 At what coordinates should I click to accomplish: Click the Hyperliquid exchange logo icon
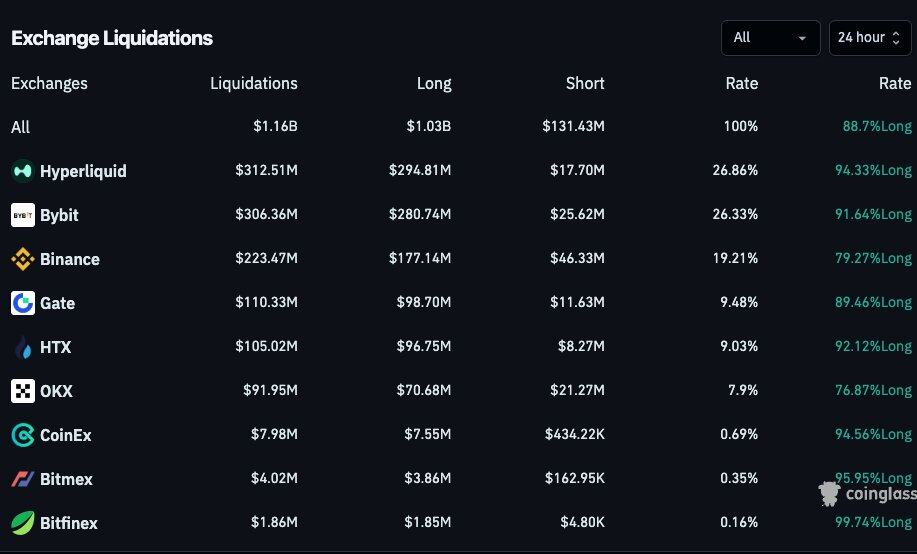coord(22,171)
